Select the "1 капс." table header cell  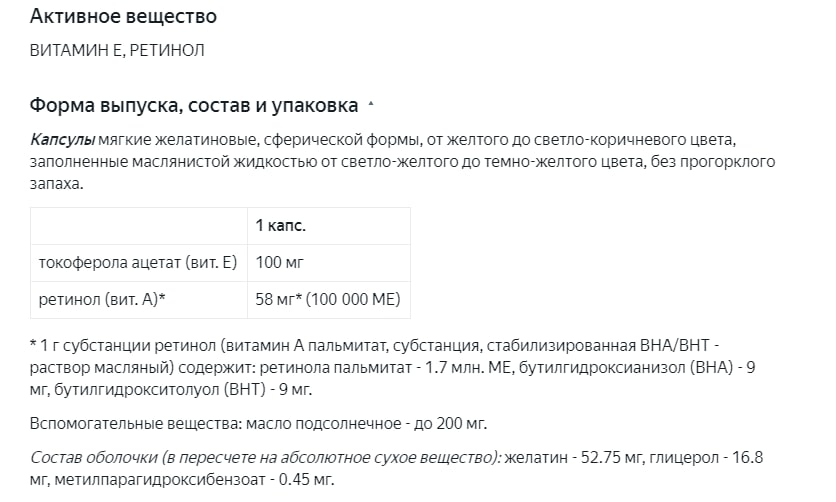[328, 226]
